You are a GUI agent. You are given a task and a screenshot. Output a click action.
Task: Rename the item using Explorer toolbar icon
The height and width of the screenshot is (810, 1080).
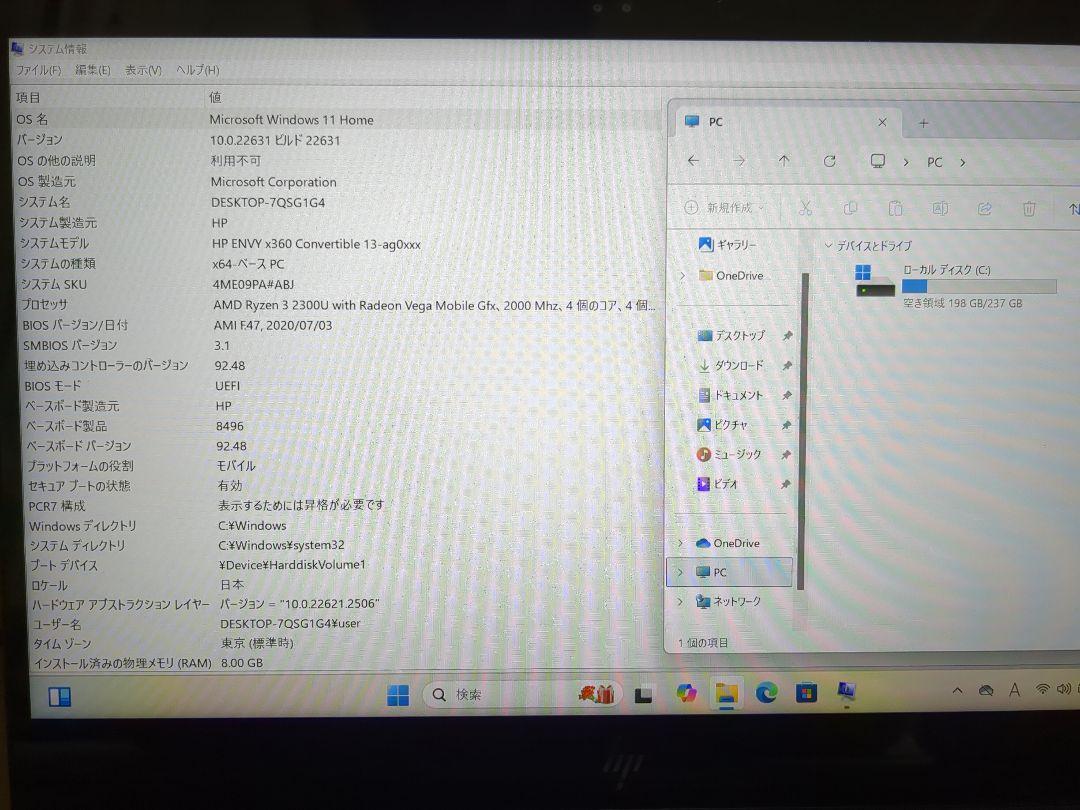[940, 207]
